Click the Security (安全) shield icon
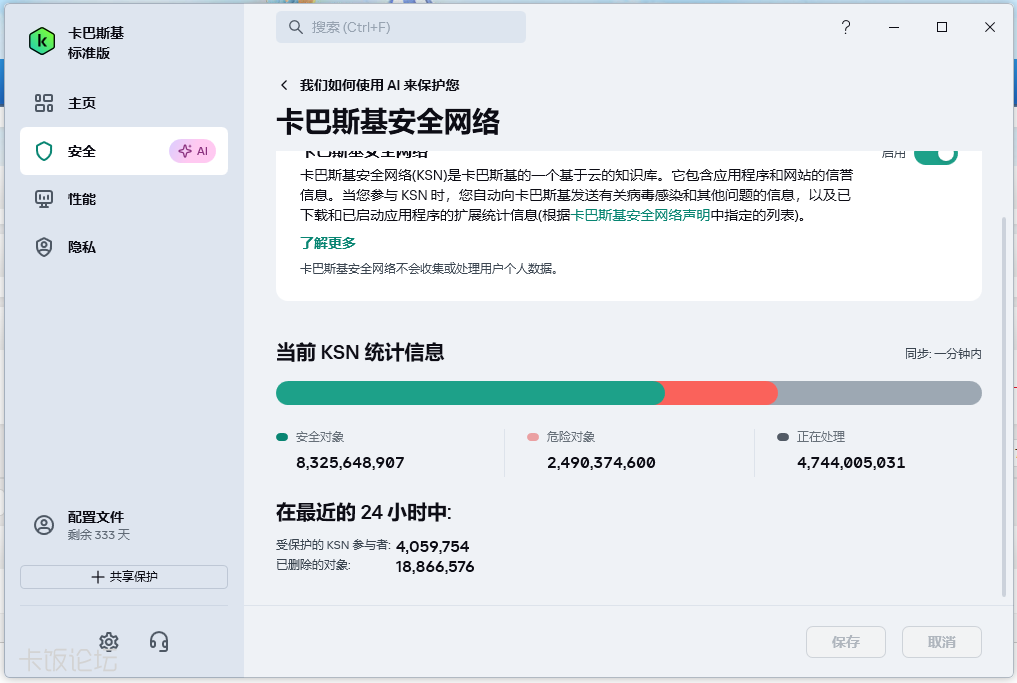The height and width of the screenshot is (683, 1017). pos(43,151)
